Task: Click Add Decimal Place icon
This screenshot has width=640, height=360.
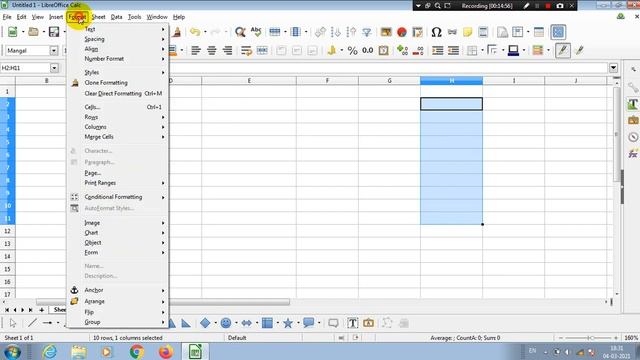Action: [x=402, y=50]
